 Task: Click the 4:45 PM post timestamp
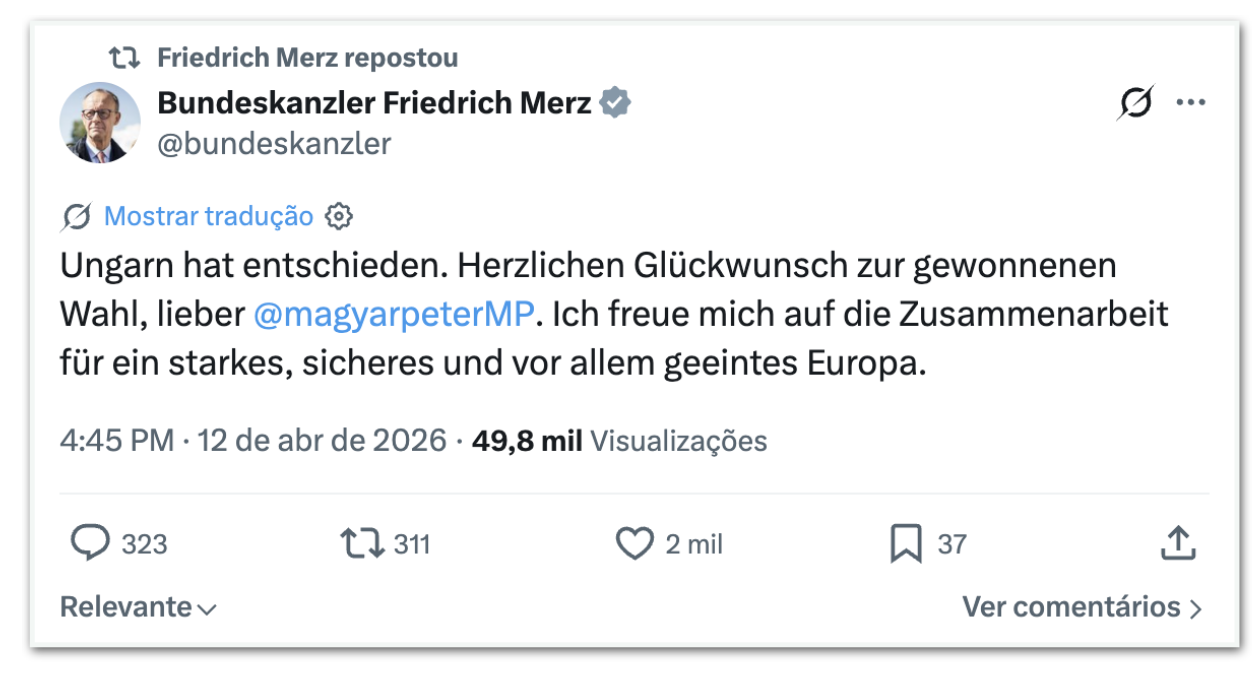[116, 441]
